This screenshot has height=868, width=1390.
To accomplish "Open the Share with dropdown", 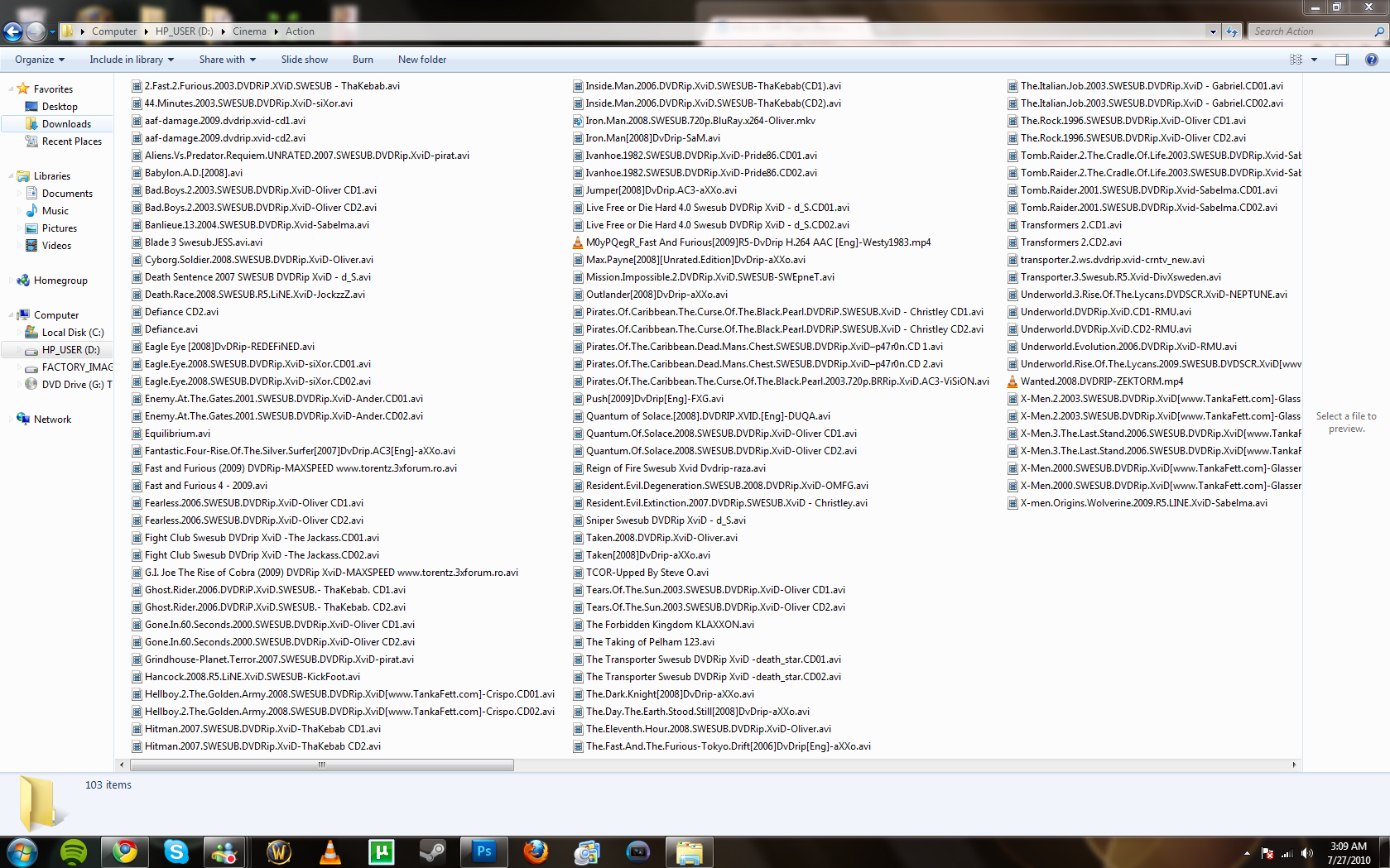I will [228, 60].
